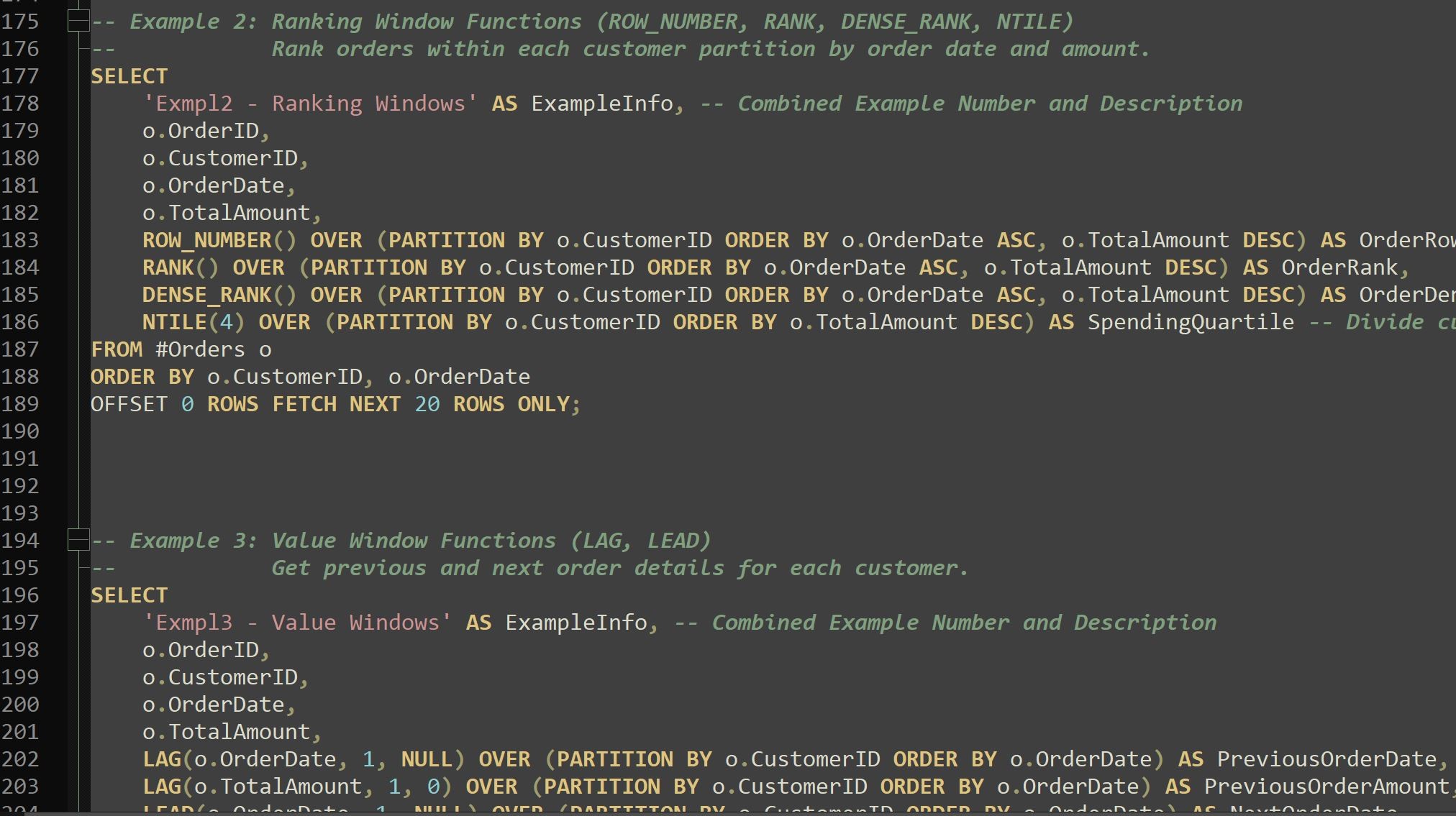Viewport: 1456px width, 816px height.
Task: Collapse the Example 3 comment fold marker
Action: [x=78, y=540]
